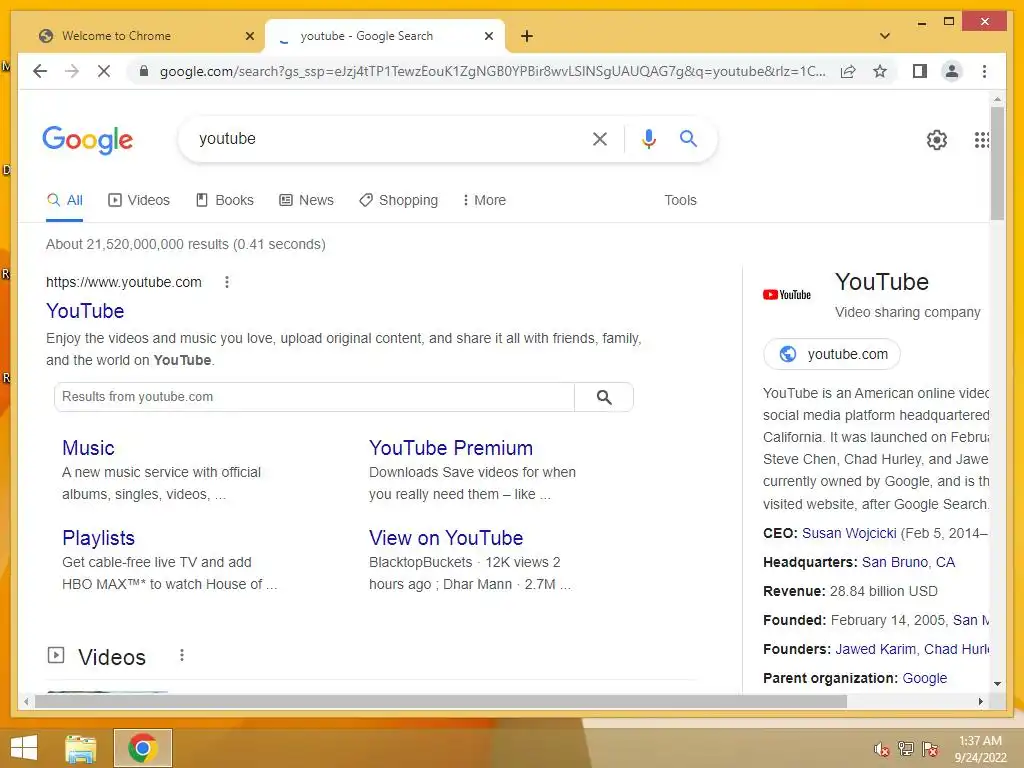Click the Google logo
Image resolution: width=1024 pixels, height=768 pixels.
tap(88, 139)
